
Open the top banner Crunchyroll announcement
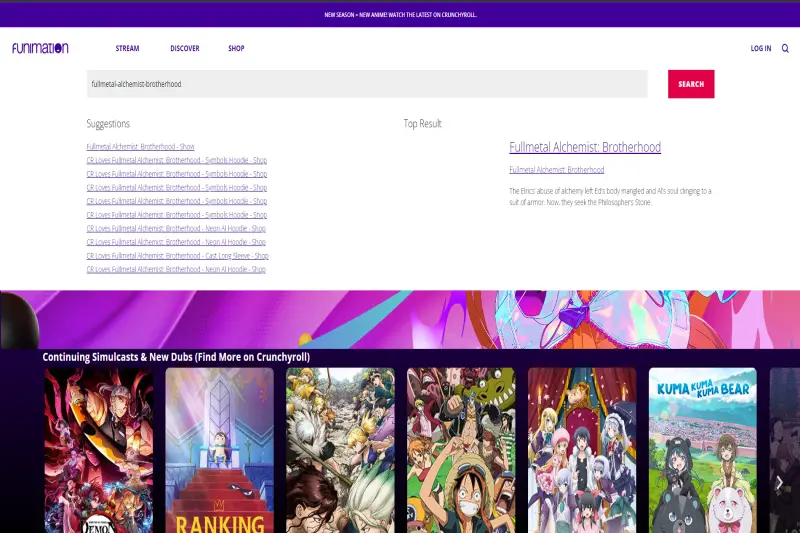(401, 15)
